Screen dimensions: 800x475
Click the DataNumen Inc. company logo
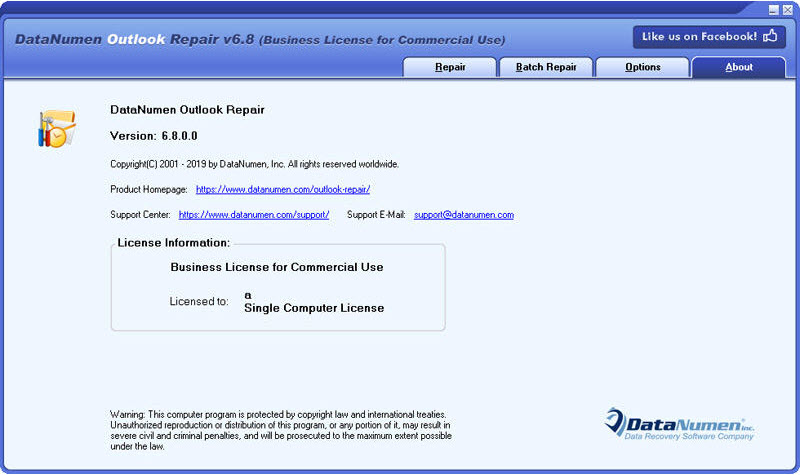point(679,424)
